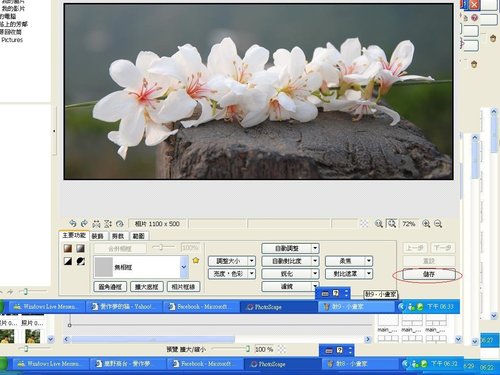Click the checkered icon beside the 100 % preview box

pos(282,349)
